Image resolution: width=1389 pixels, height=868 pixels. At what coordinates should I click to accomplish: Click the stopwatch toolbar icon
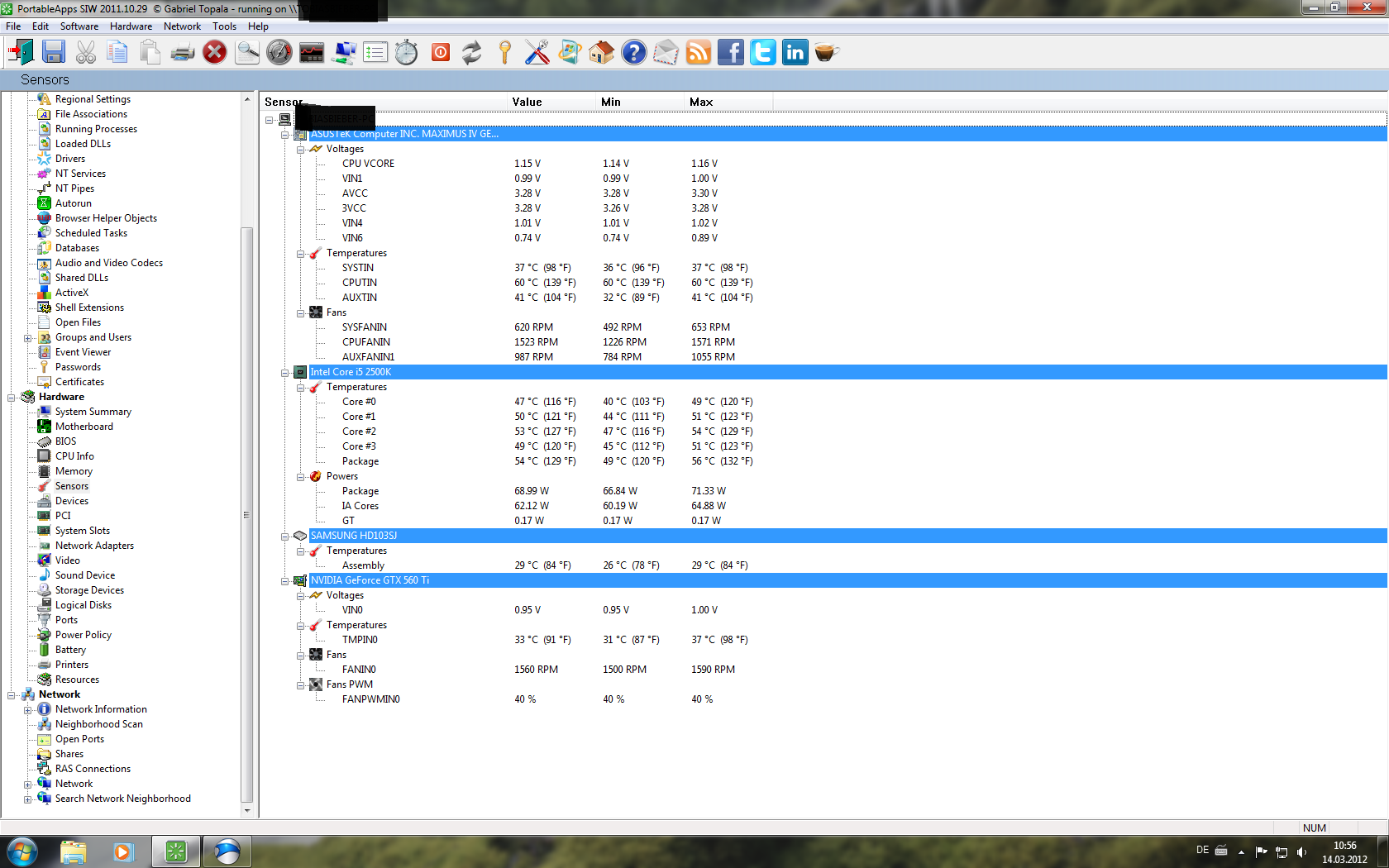406,53
